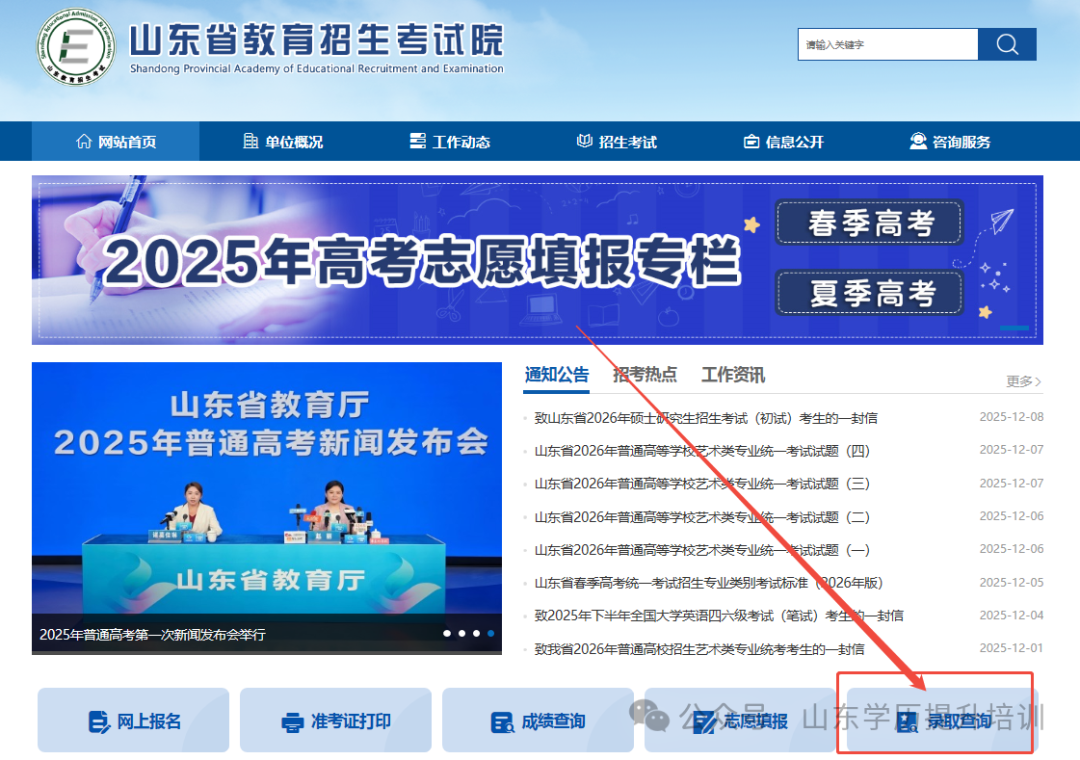The width and height of the screenshot is (1080, 760).
Task: Click the 春季高考 banner button
Action: (869, 223)
